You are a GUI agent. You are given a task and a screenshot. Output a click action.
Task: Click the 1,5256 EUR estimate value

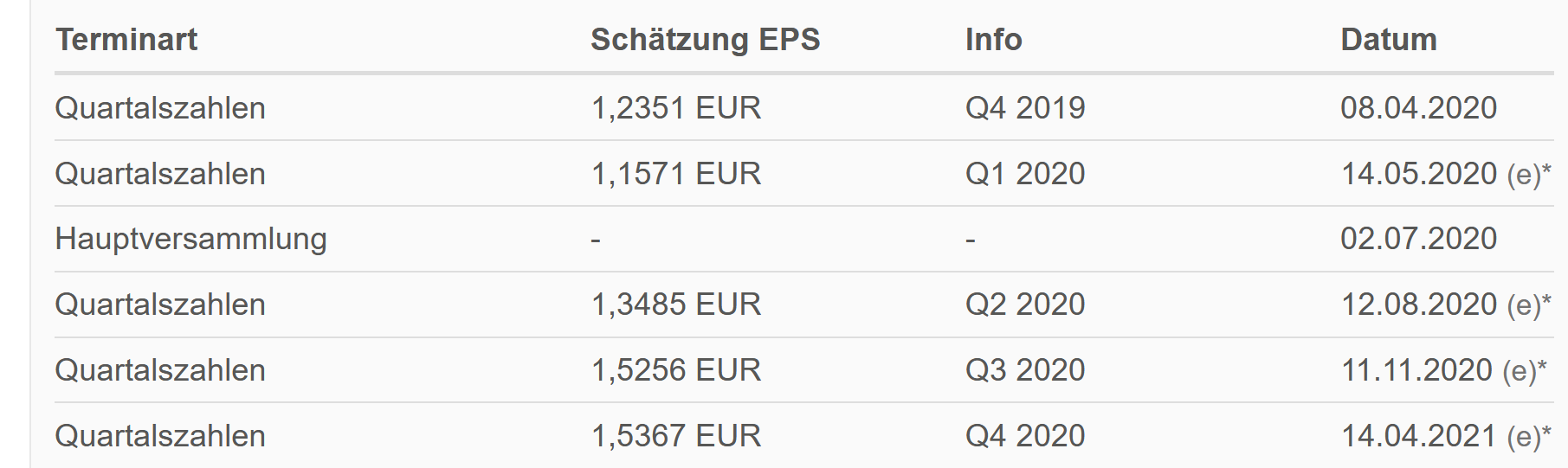coord(675,370)
